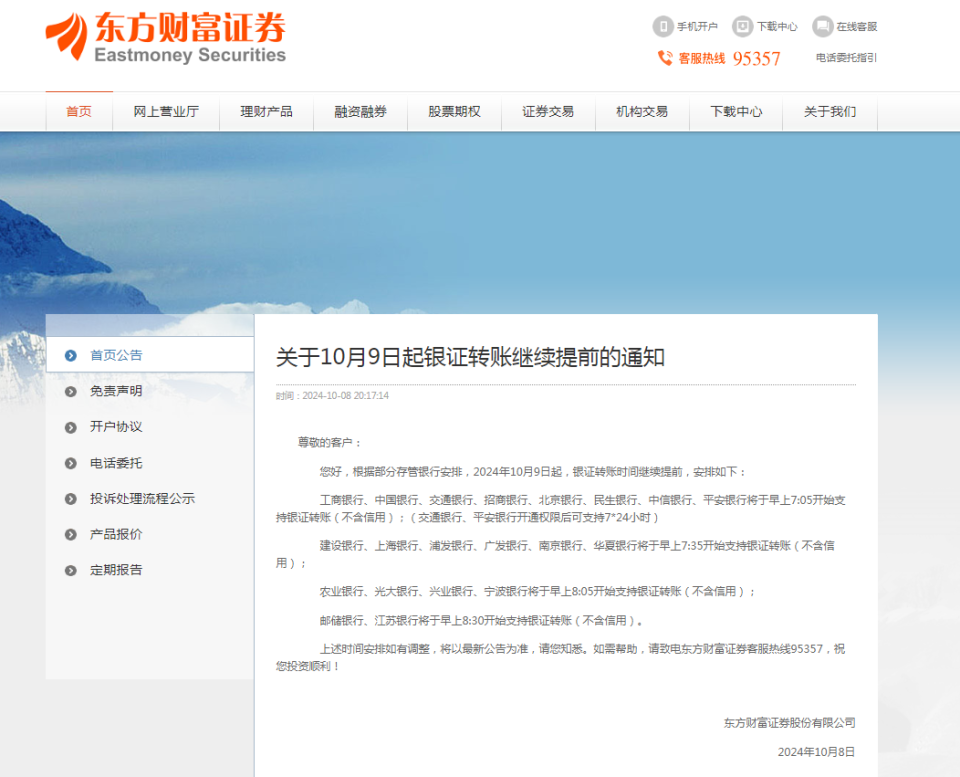Click the arrow icon beside 定期报告
This screenshot has height=777, width=960.
(x=70, y=570)
